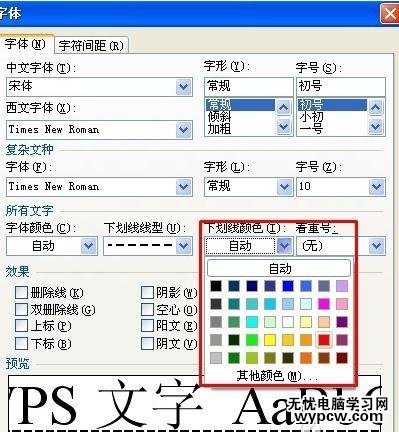Check the 上标(P) option
399x432 pixels.
click(21, 326)
